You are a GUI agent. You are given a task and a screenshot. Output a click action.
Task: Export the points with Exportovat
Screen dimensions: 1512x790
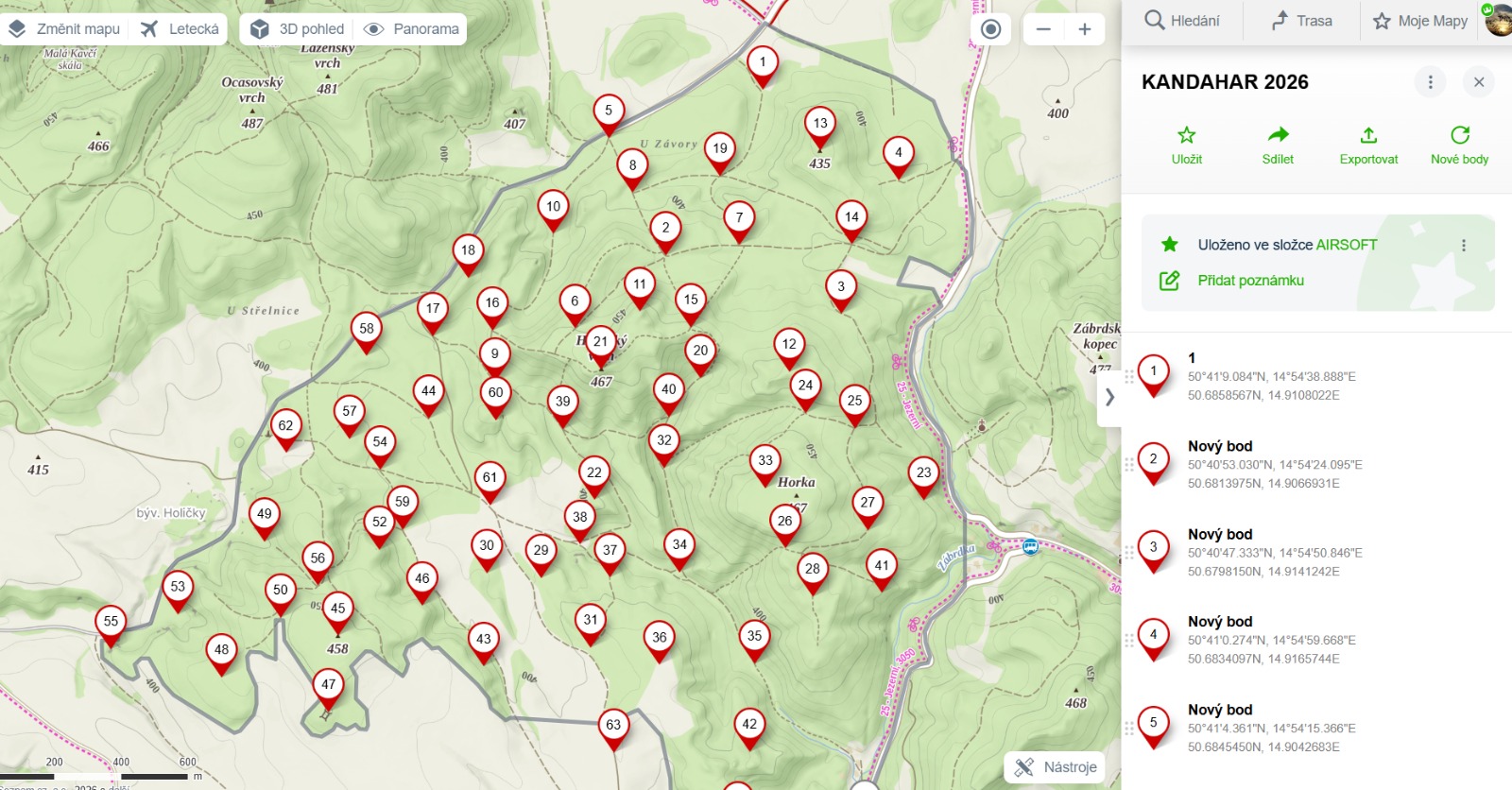pyautogui.click(x=1368, y=135)
